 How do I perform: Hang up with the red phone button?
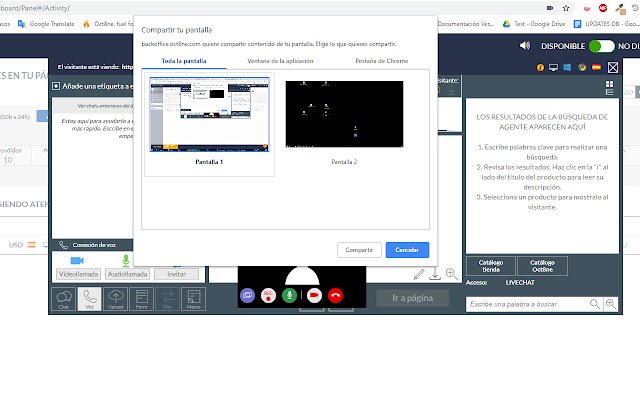point(335,295)
